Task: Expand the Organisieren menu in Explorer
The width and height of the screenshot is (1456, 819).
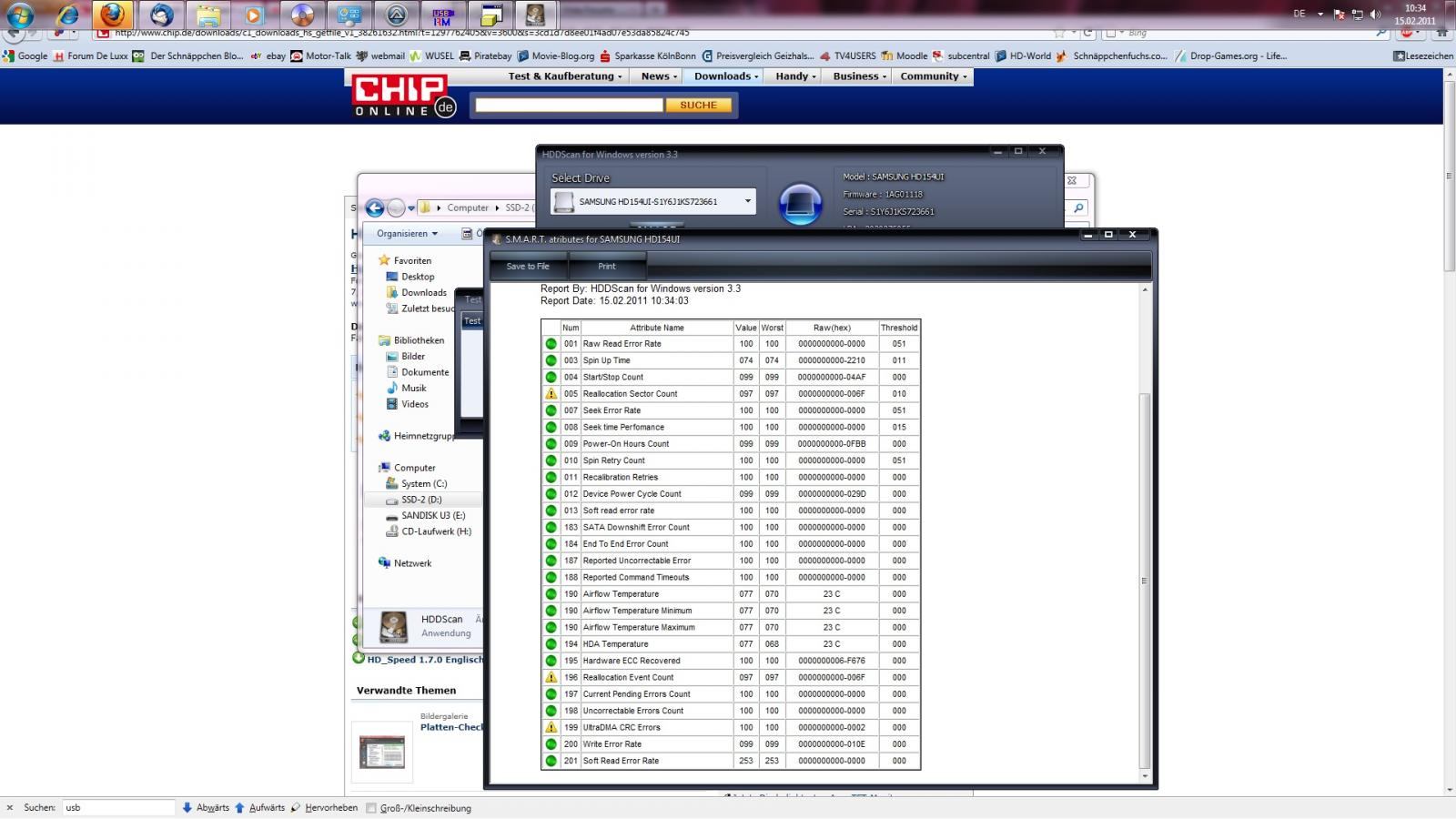Action: 407,234
